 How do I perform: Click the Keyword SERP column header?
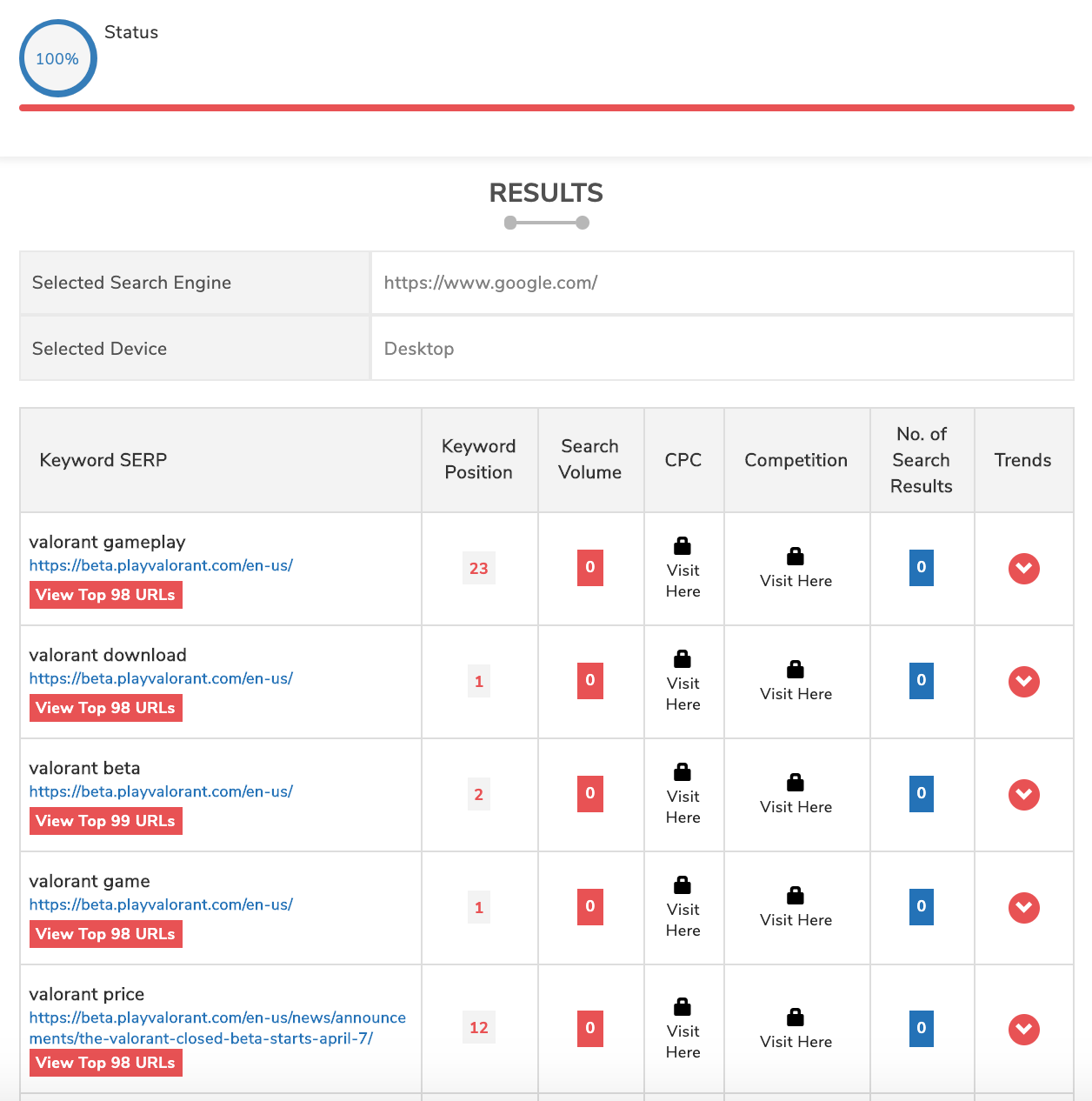pyautogui.click(x=103, y=460)
